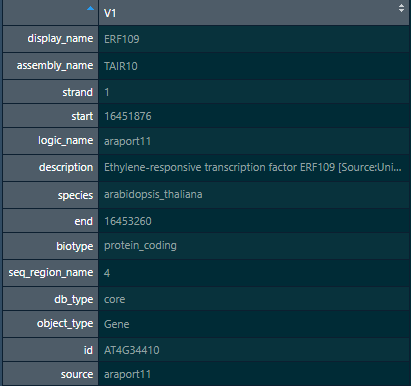Click the seq_region_name row label
Image resolution: width=411 pixels, height=386 pixels.
(x=51, y=273)
